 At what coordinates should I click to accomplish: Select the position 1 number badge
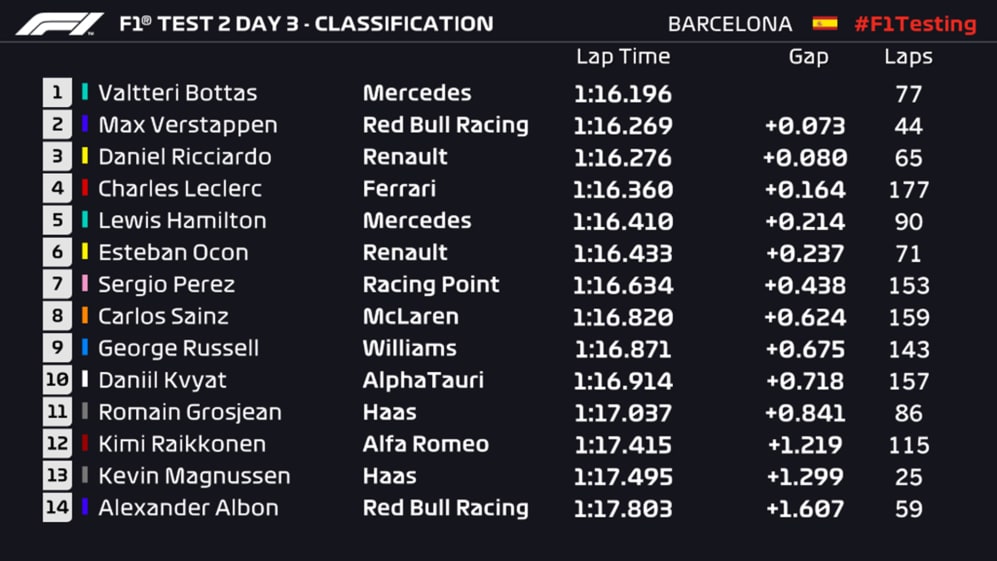point(57,93)
